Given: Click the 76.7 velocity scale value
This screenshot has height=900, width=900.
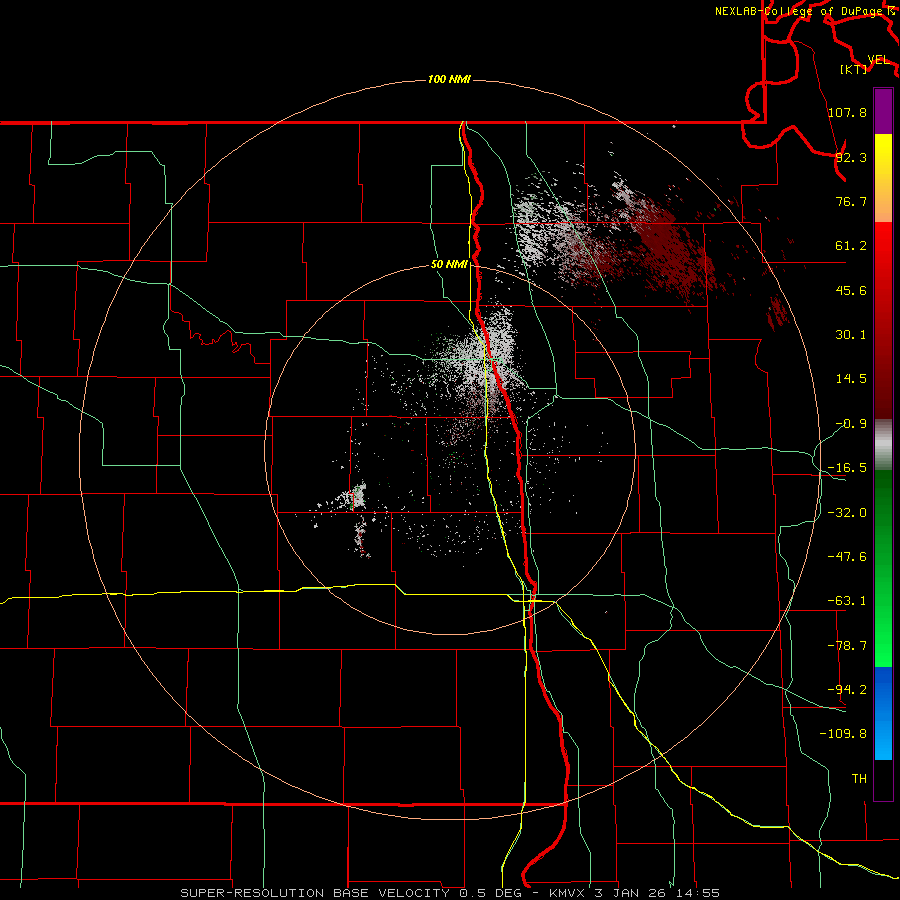Looking at the screenshot, I should point(851,201).
